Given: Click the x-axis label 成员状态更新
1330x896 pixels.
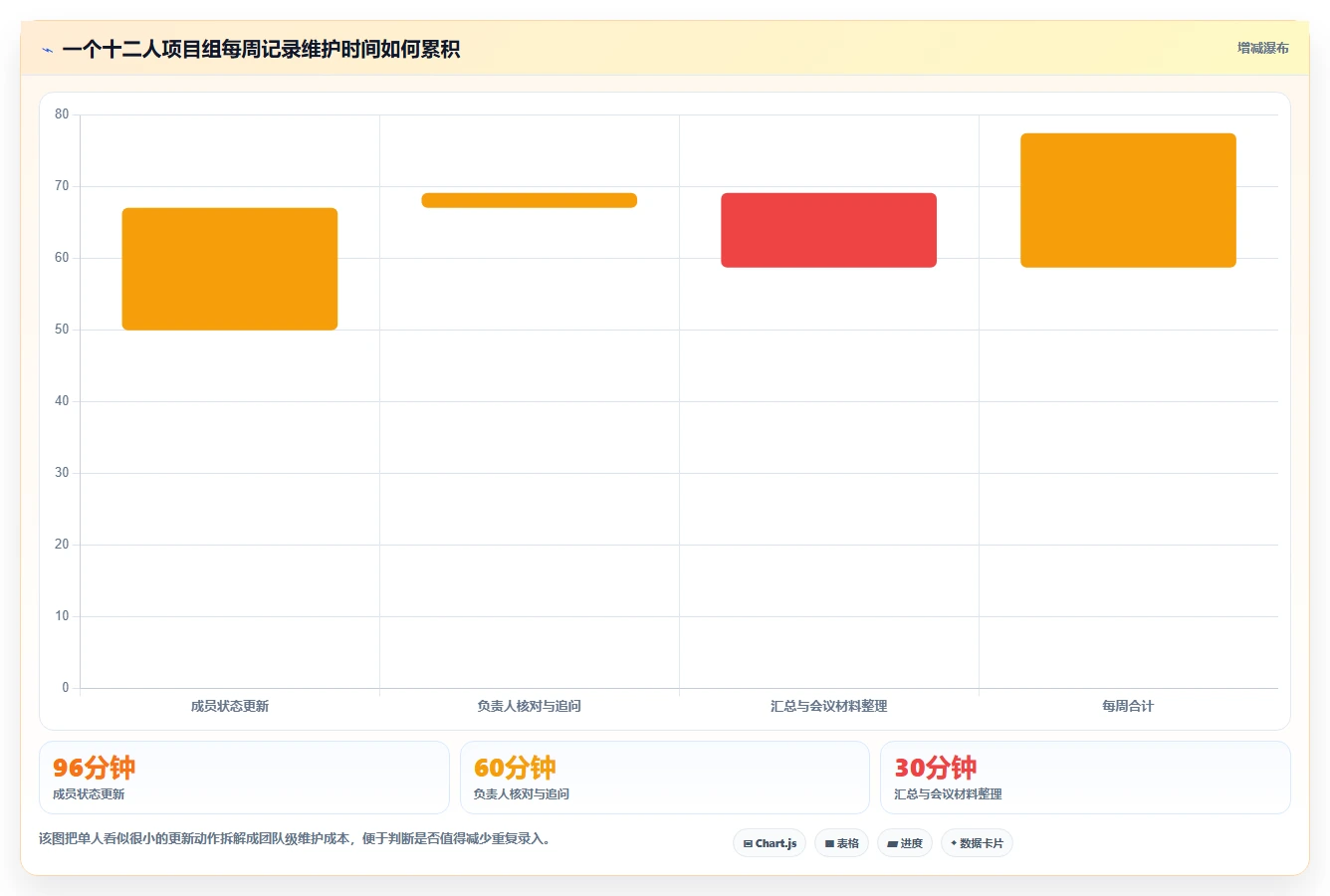Looking at the screenshot, I should click(x=230, y=706).
